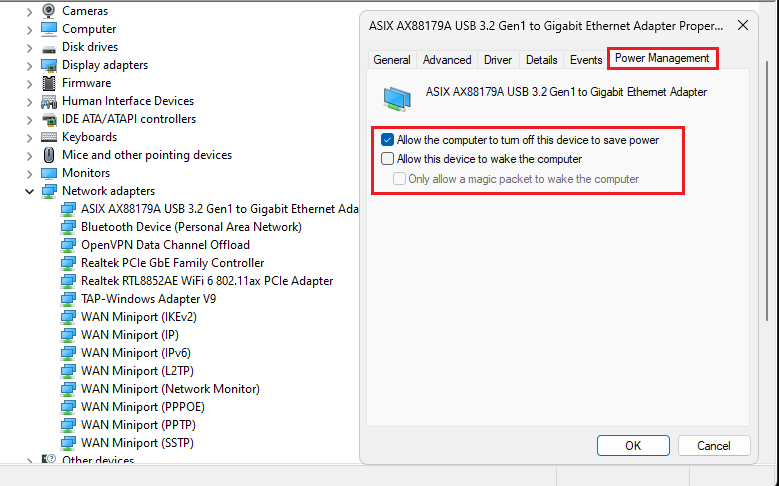The width and height of the screenshot is (779, 486).
Task: Click the Cameras device category icon
Action: (49, 11)
